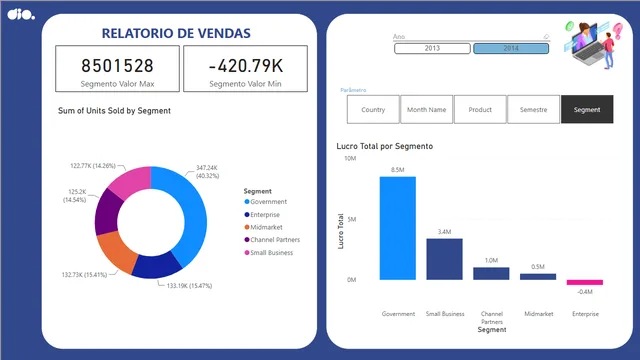This screenshot has height=360, width=640.
Task: Click the 'Segment' x-axis title
Action: (492, 330)
